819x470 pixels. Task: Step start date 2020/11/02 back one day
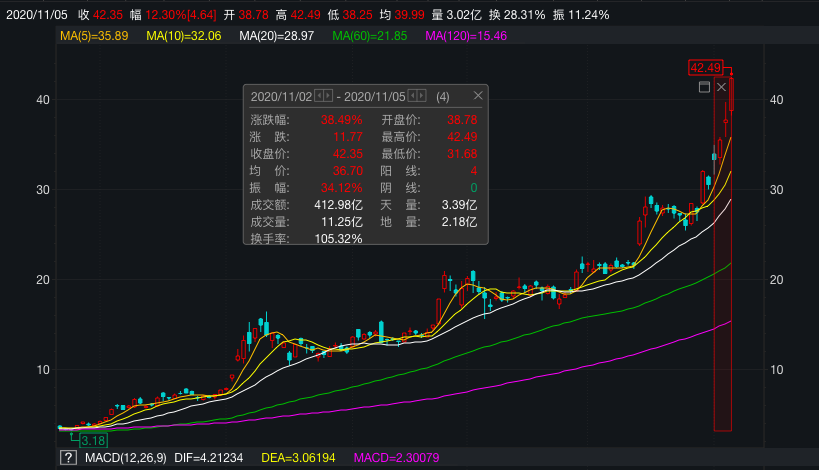coord(318,96)
